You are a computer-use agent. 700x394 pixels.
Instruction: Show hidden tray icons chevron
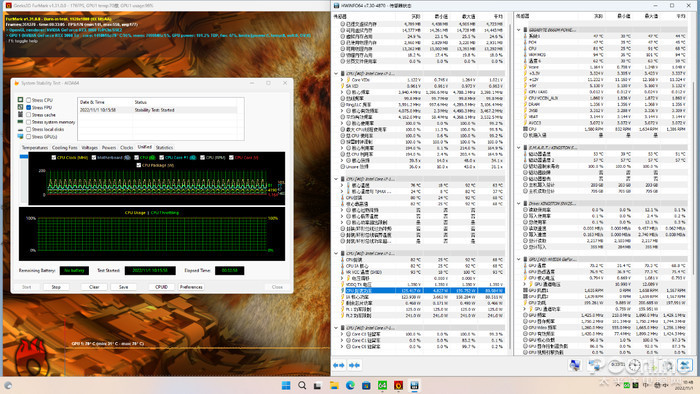[x=618, y=385]
